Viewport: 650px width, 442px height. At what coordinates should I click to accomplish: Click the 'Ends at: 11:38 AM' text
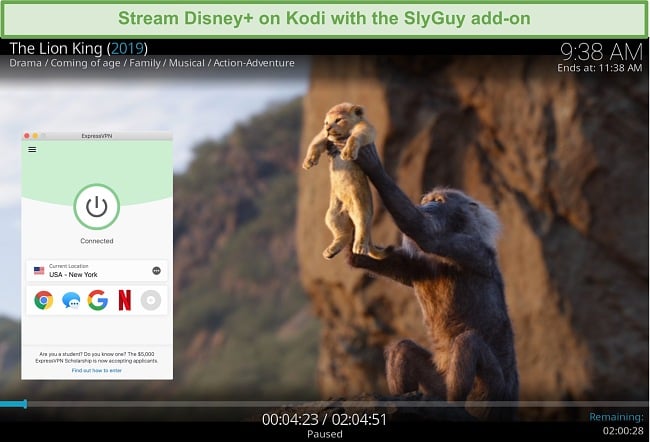(599, 68)
